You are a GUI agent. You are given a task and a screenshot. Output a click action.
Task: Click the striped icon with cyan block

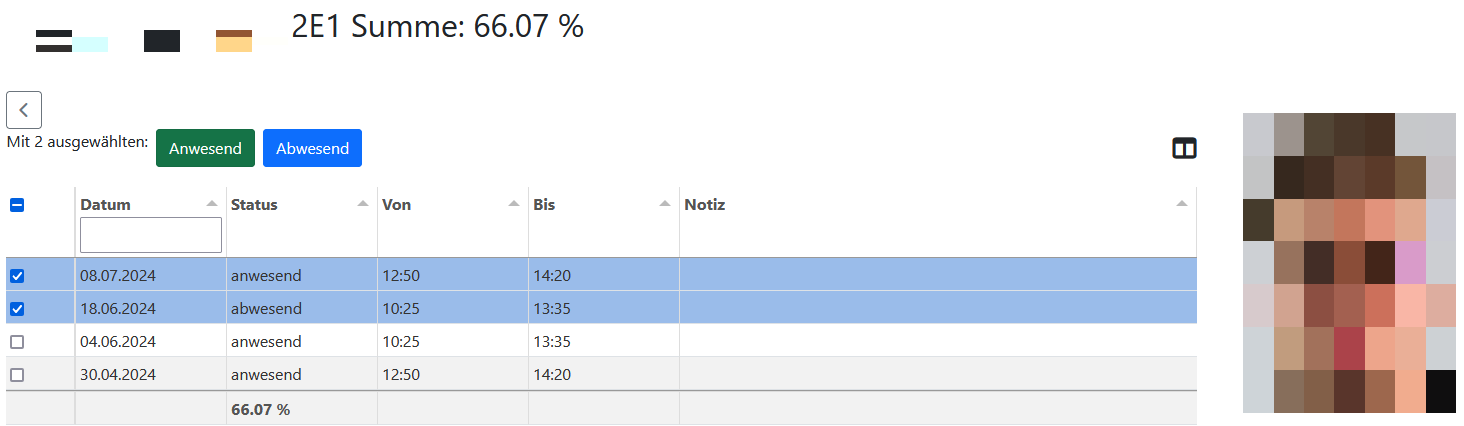(x=71, y=41)
